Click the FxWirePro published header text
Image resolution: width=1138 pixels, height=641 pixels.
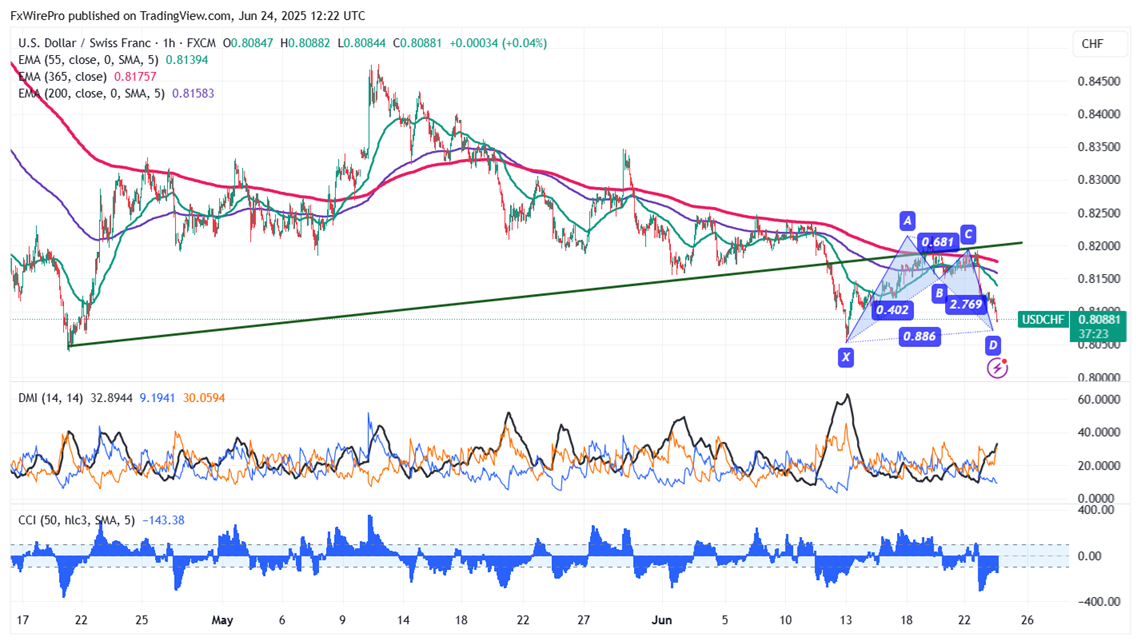(188, 15)
